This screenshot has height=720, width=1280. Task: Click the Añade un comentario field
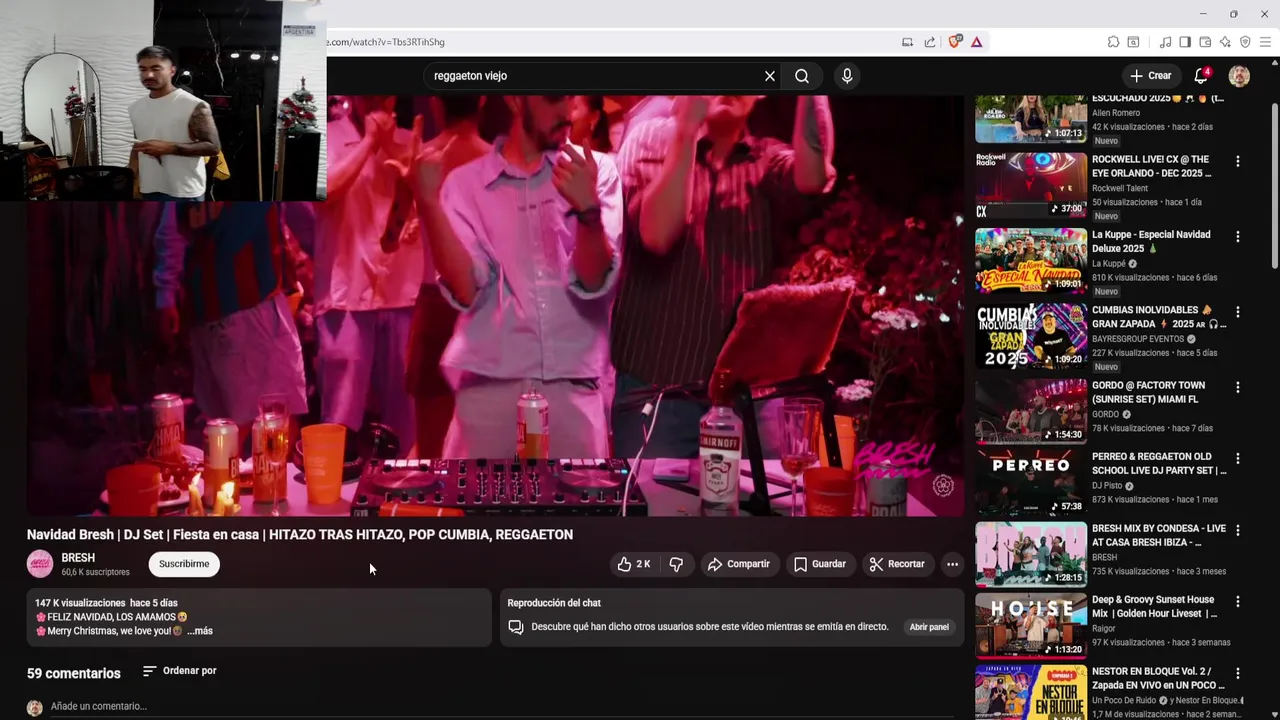[x=500, y=707]
